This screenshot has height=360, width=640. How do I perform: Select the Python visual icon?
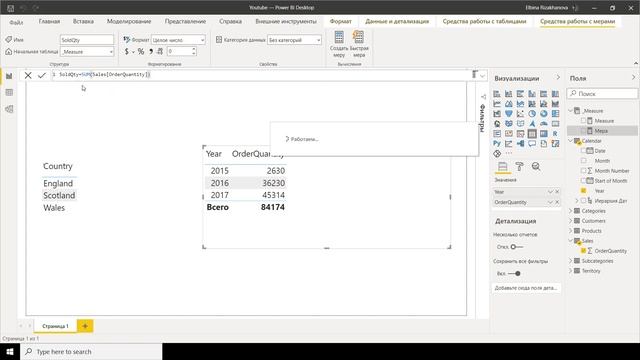click(497, 144)
